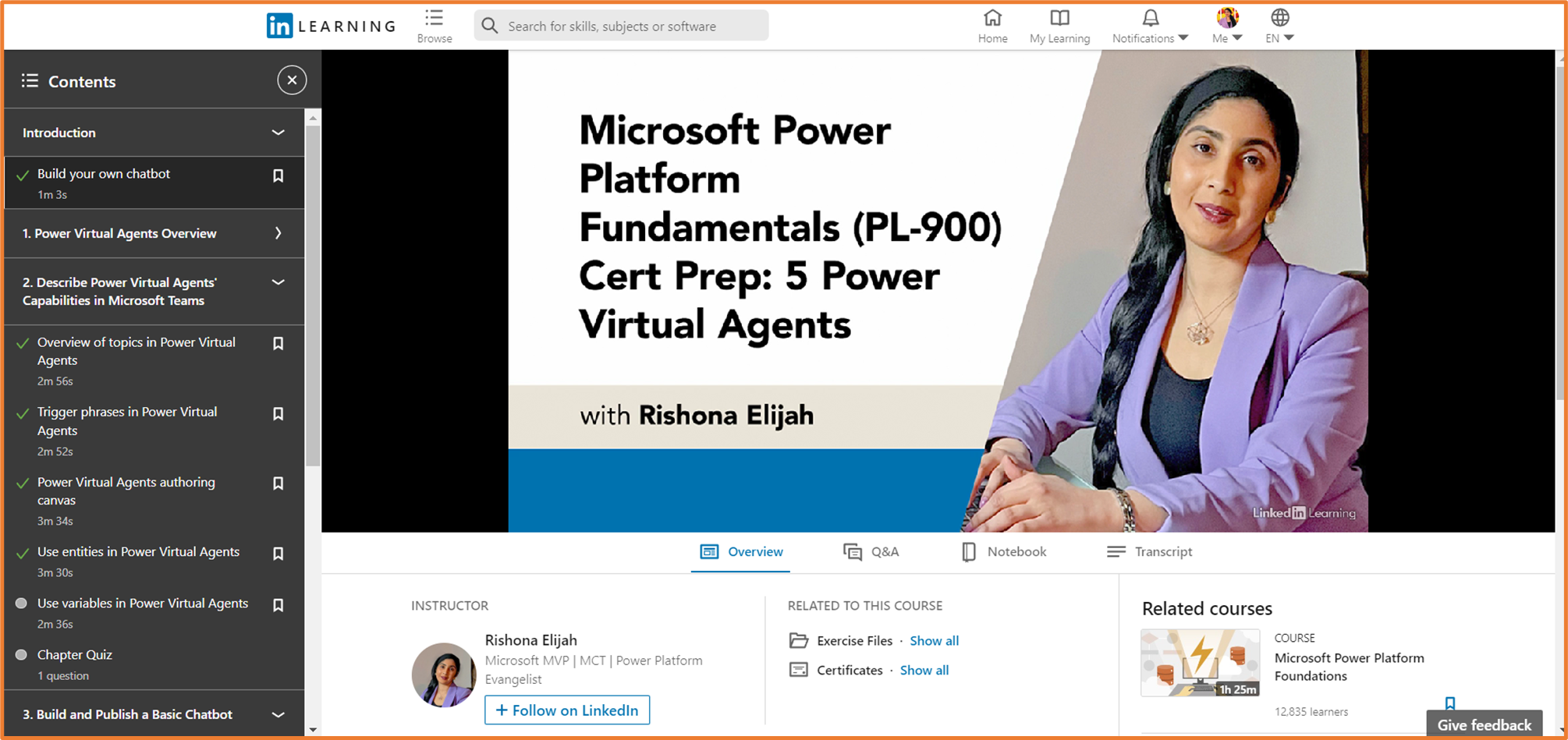The width and height of the screenshot is (1568, 740).
Task: Open 'Trigger phrases in Power Virtual Agents' lesson
Action: (x=127, y=421)
